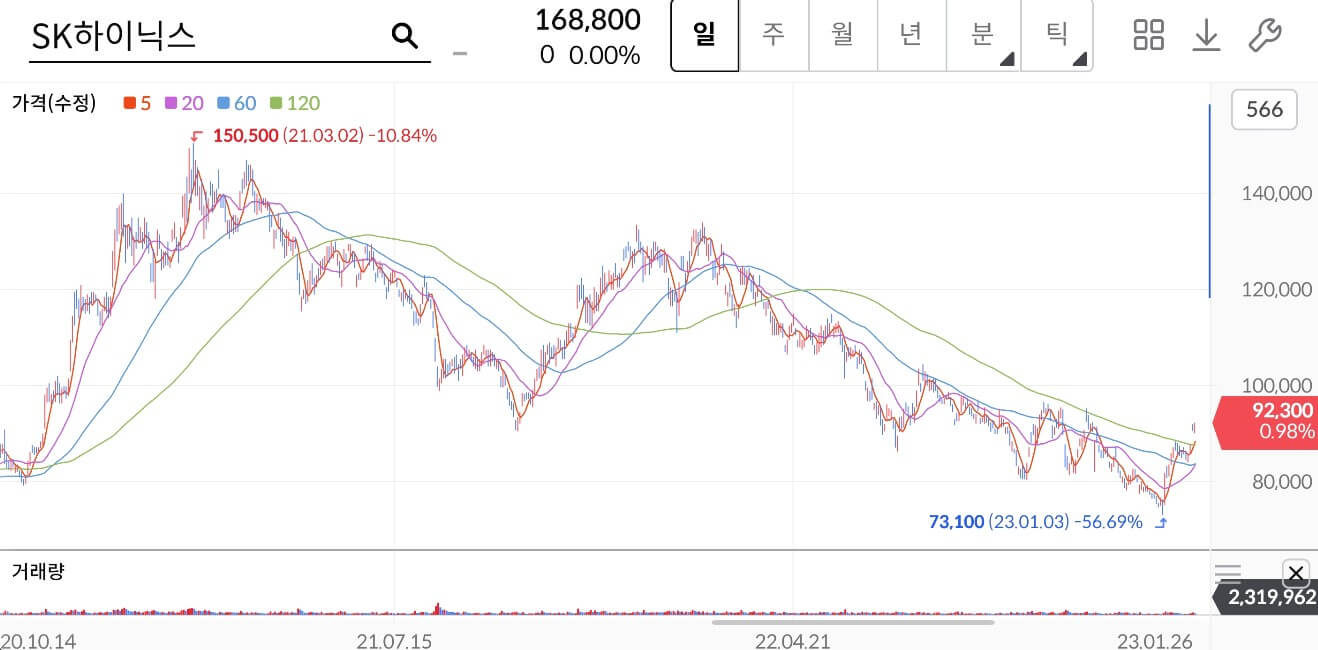
Task: Click the 거래량 volume label
Action: [x=38, y=571]
